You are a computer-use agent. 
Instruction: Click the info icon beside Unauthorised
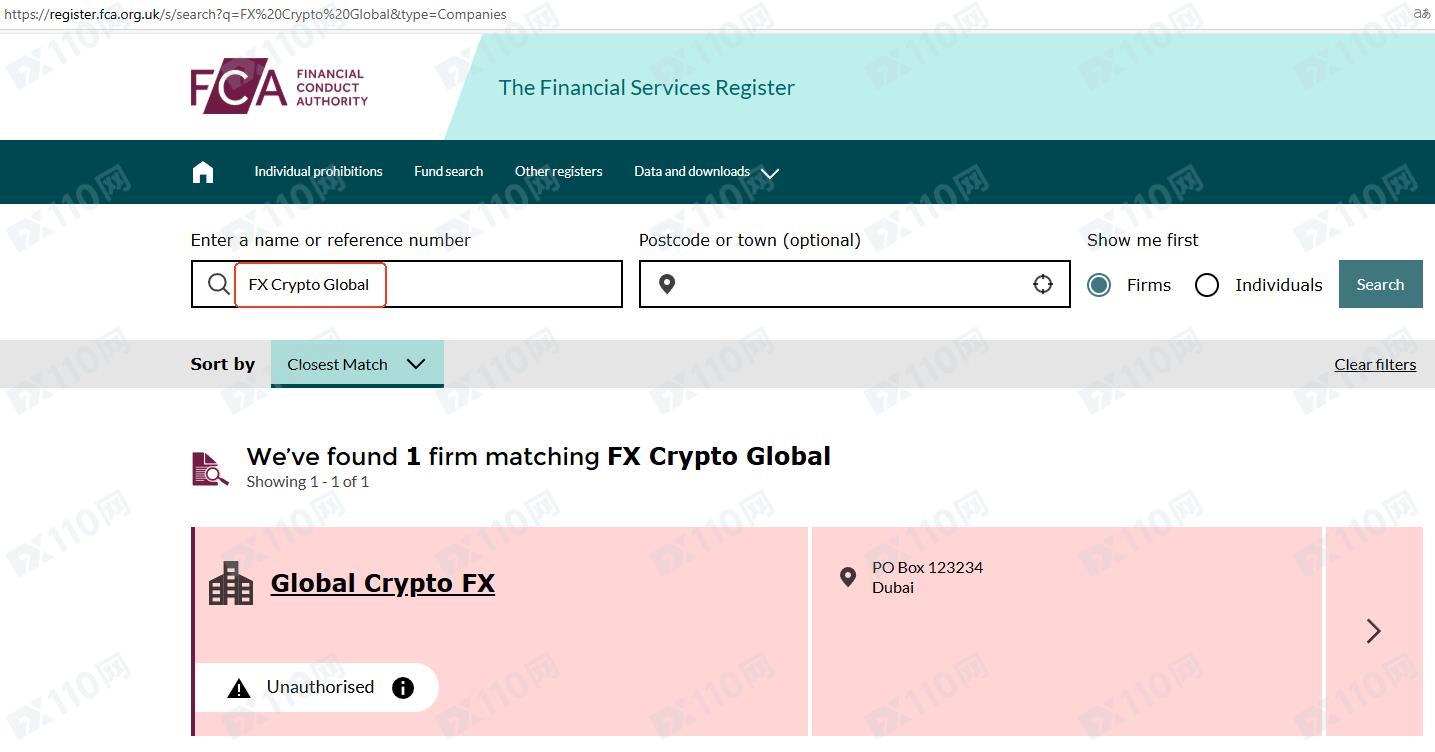(403, 687)
